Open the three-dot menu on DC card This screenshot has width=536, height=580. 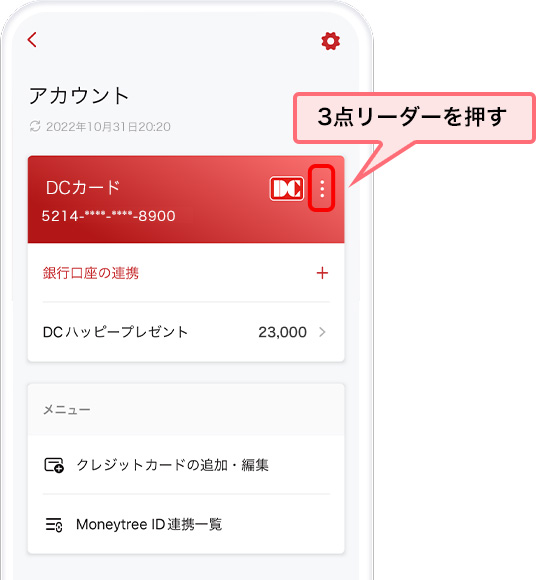(322, 189)
